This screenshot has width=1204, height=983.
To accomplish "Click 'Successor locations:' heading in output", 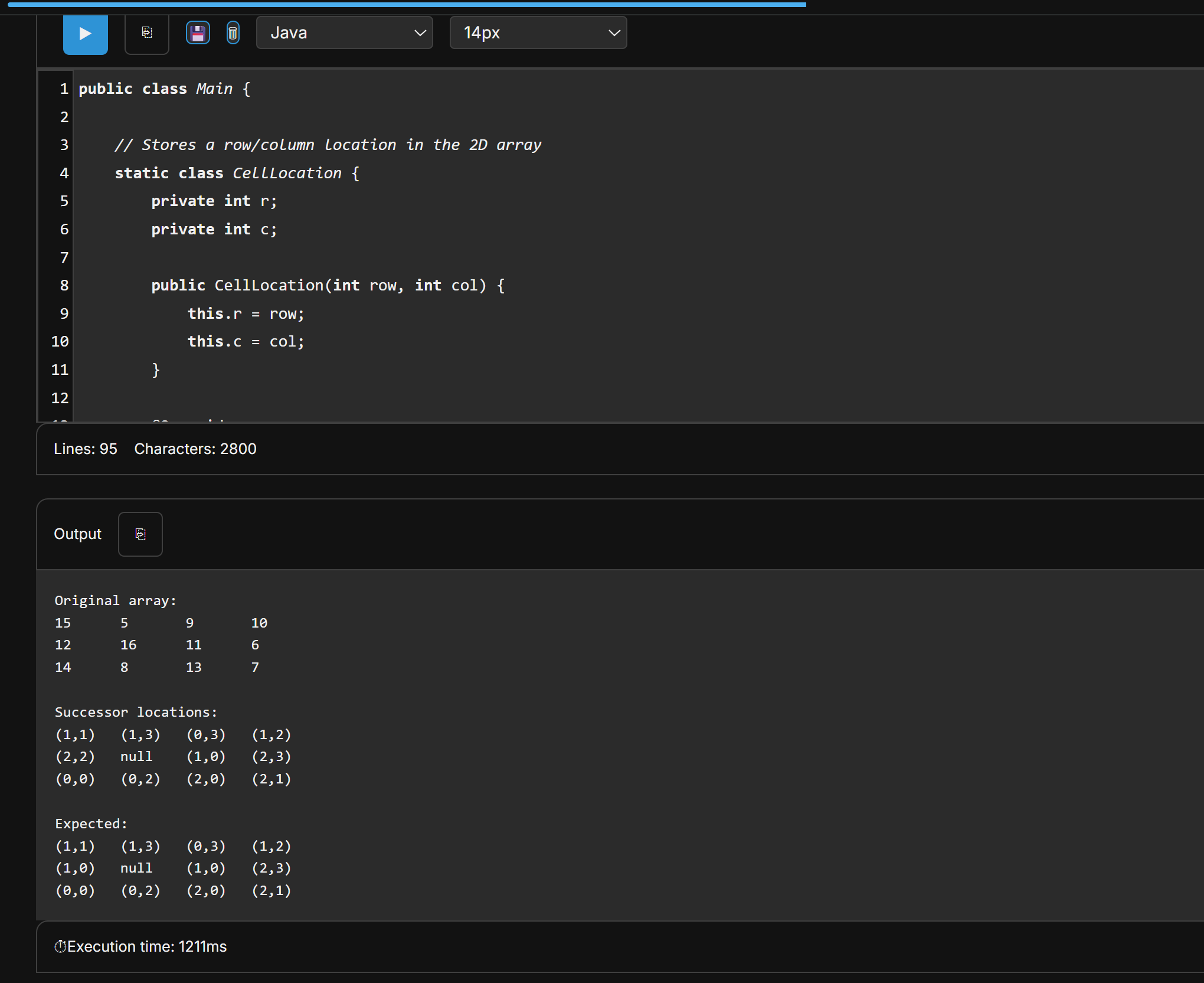I will (136, 712).
